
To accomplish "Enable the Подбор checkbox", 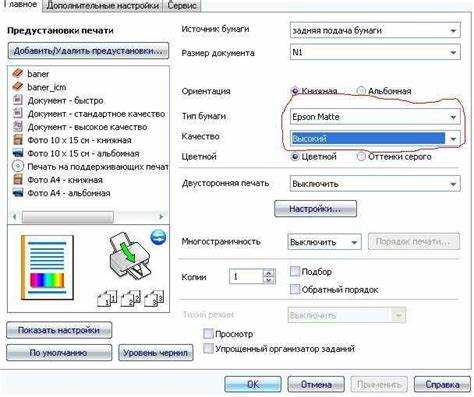I will point(295,272).
